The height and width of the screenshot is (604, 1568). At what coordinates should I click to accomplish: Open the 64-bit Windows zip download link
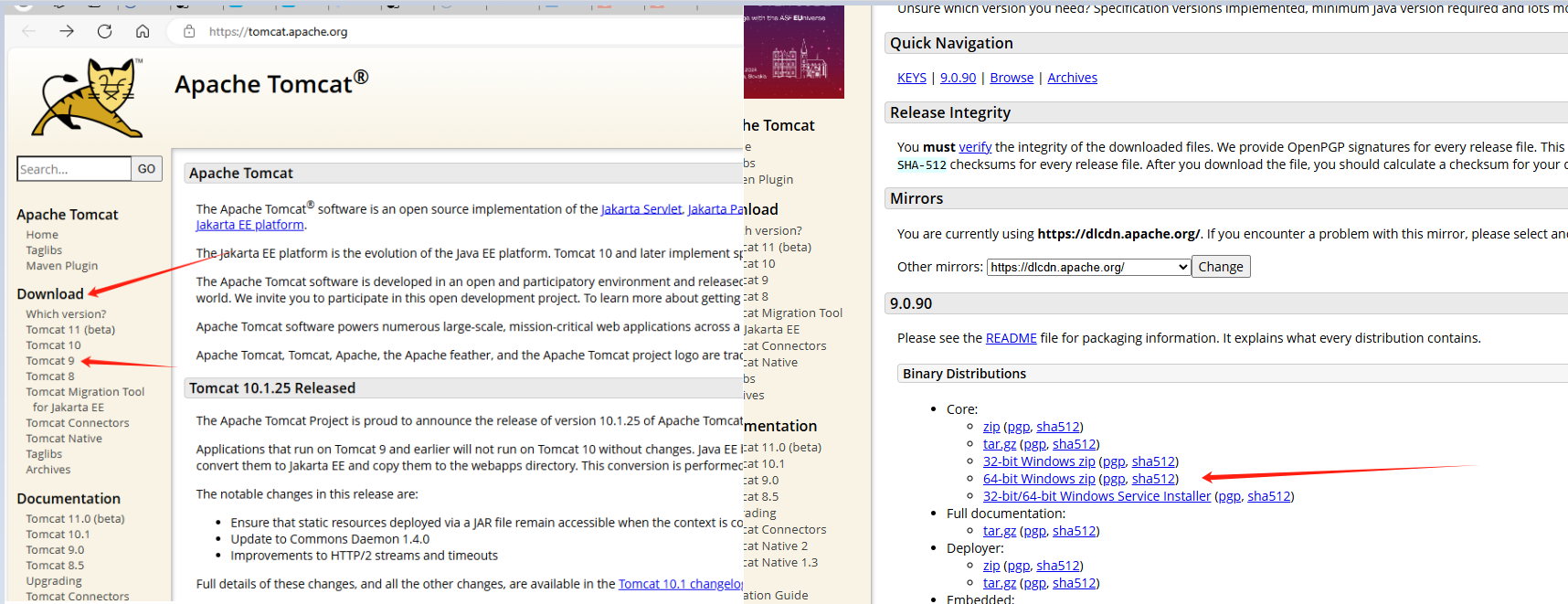pyautogui.click(x=1039, y=479)
